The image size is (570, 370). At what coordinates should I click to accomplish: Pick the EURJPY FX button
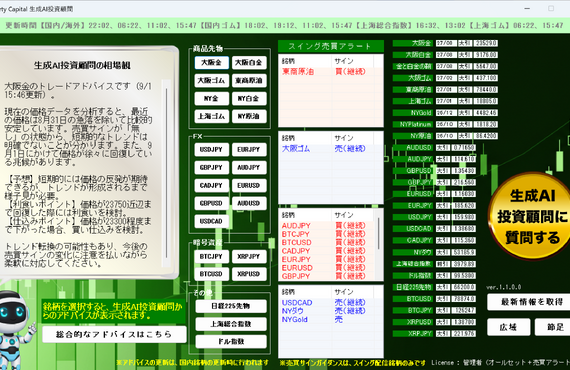pyautogui.click(x=249, y=149)
